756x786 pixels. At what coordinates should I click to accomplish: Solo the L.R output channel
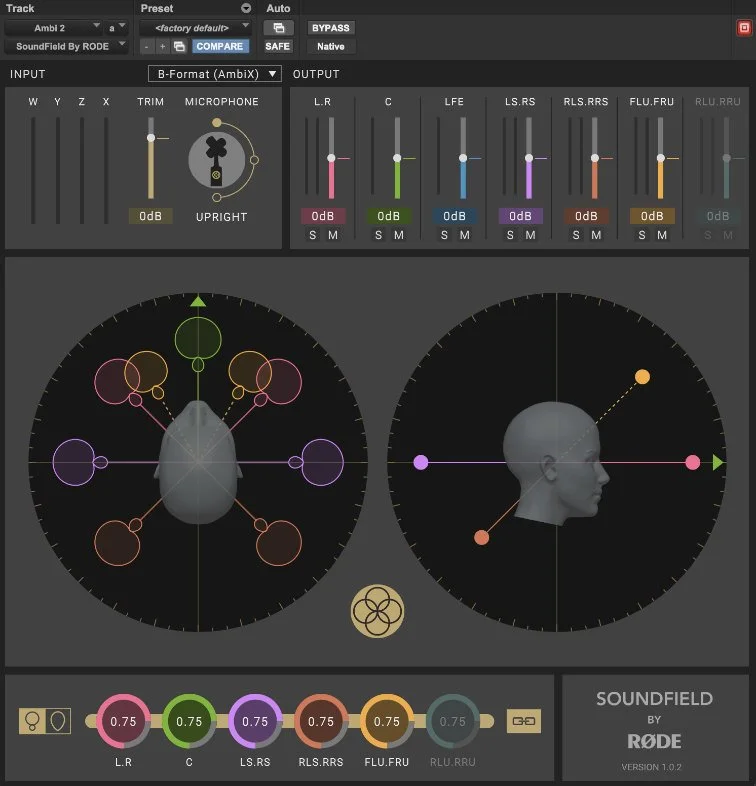pyautogui.click(x=313, y=235)
